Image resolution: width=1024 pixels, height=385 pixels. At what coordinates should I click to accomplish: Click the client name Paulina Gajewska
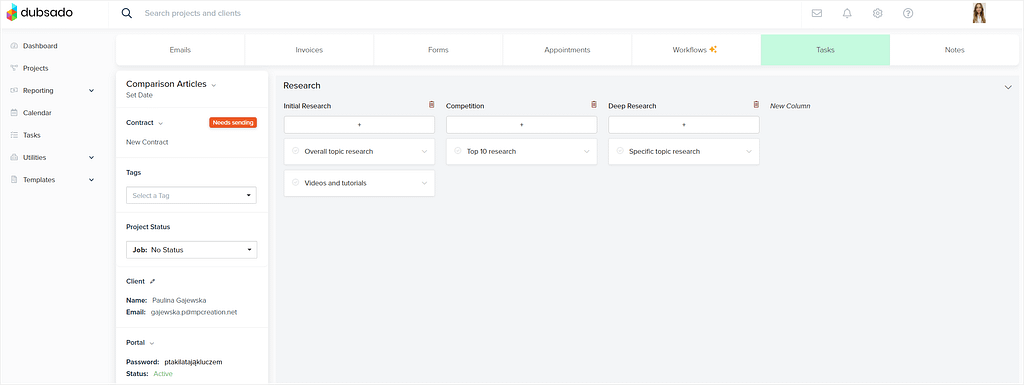[179, 300]
